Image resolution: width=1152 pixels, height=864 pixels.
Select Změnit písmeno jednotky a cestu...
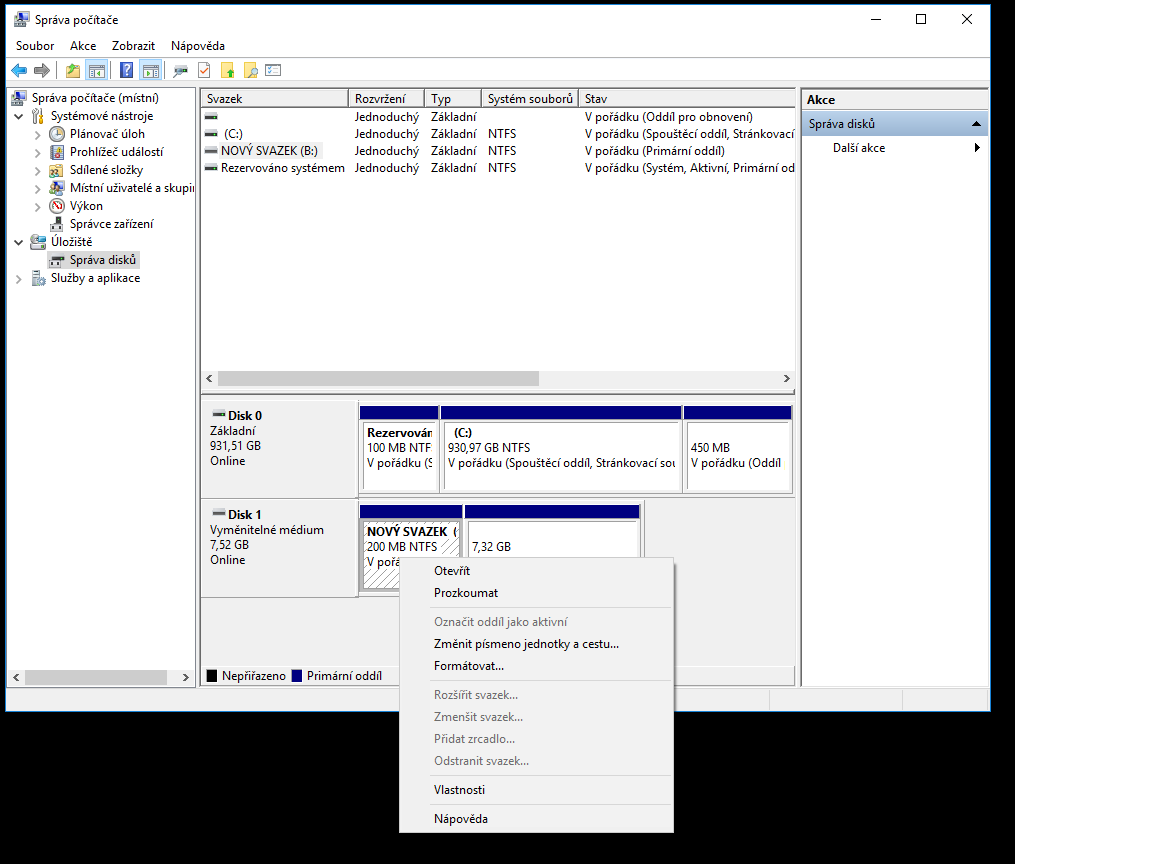click(x=526, y=644)
